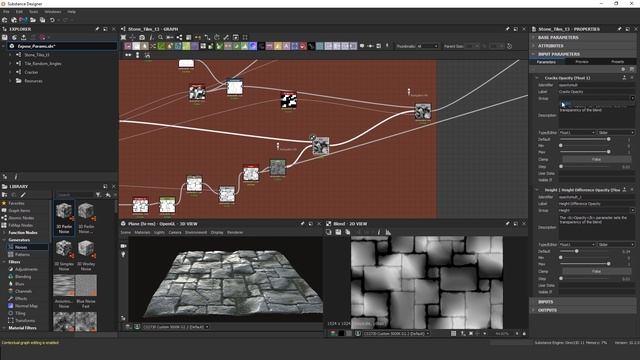The width and height of the screenshot is (640, 360).
Task: Click the share/link nodes icon in graph toolbar
Action: [x=179, y=38]
